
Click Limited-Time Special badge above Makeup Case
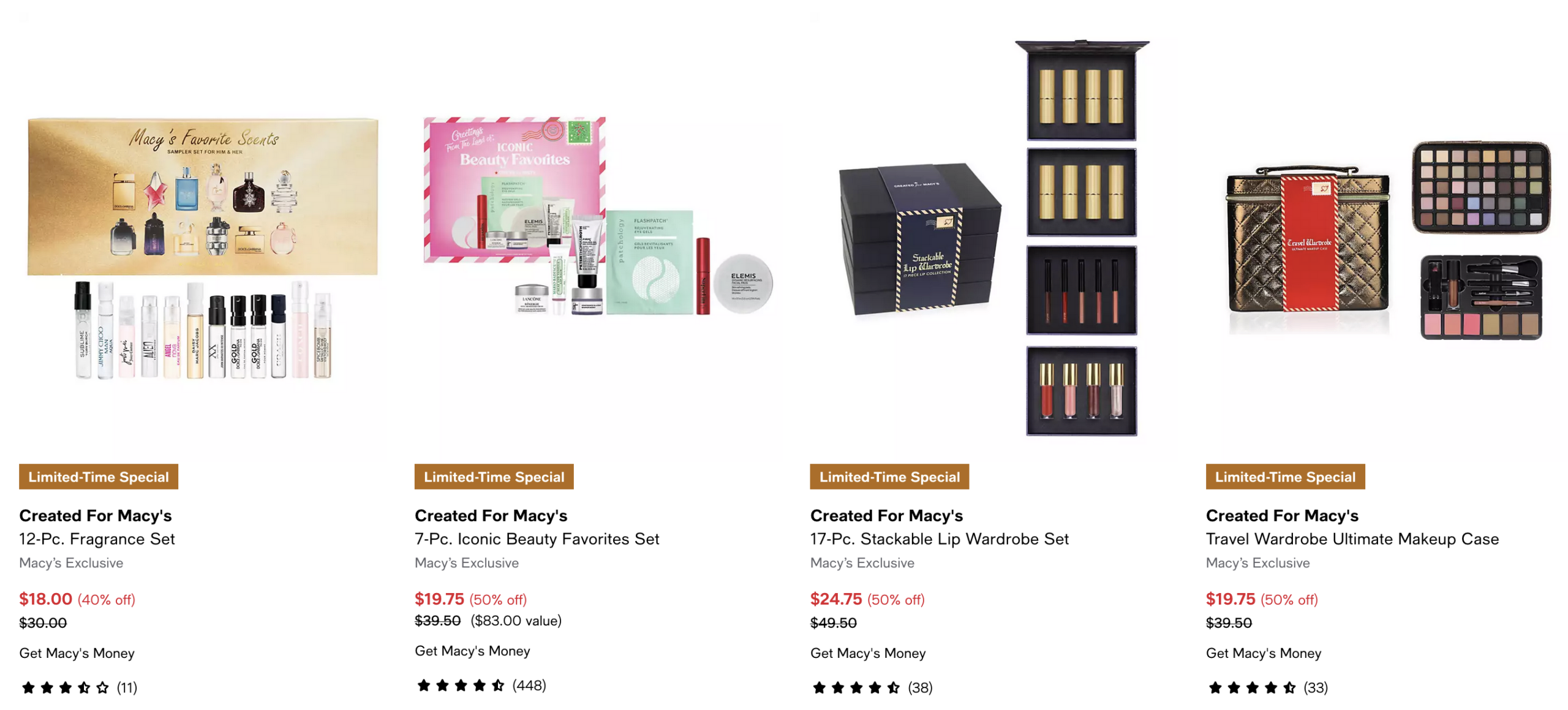(1285, 476)
